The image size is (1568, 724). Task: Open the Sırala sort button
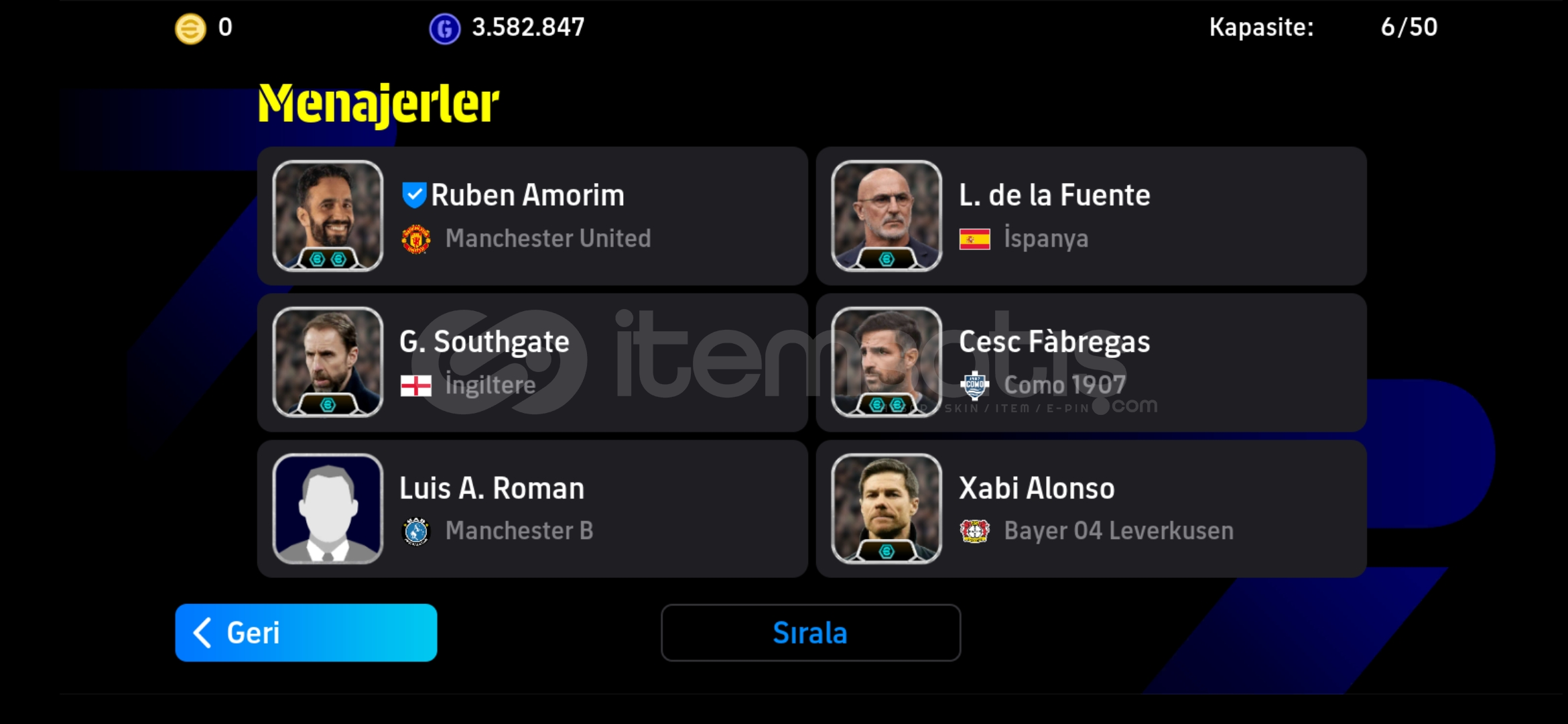tap(810, 633)
